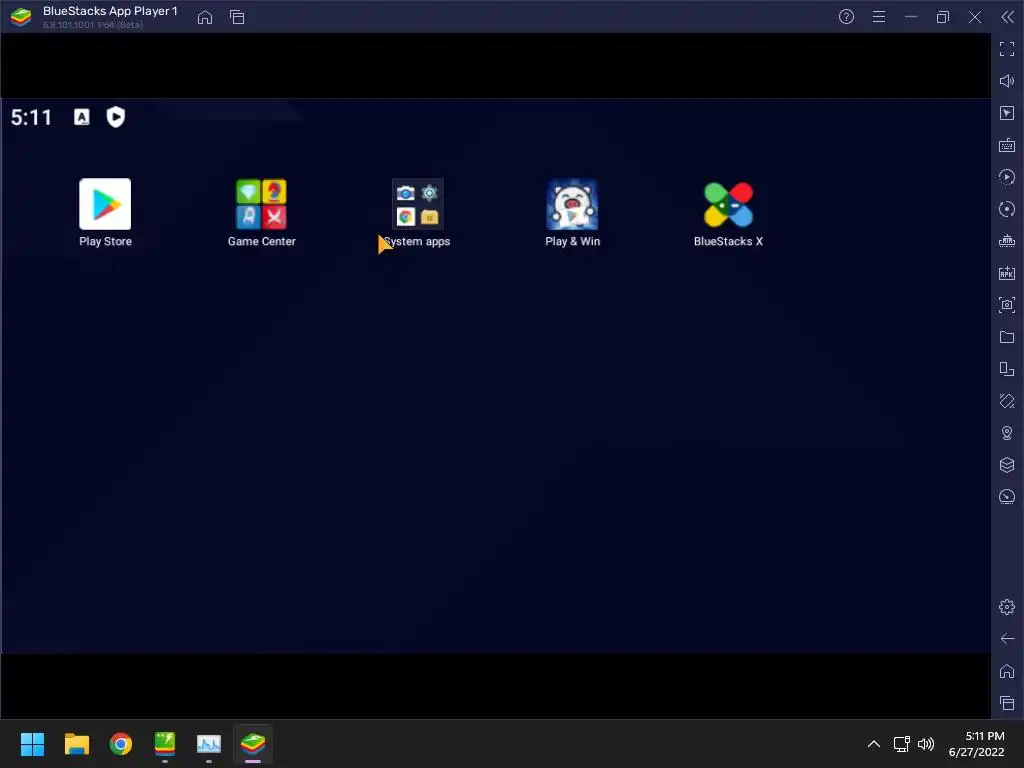Click the cursor lock icon in the sidebar
Image resolution: width=1024 pixels, height=768 pixels.
pos(1007,113)
